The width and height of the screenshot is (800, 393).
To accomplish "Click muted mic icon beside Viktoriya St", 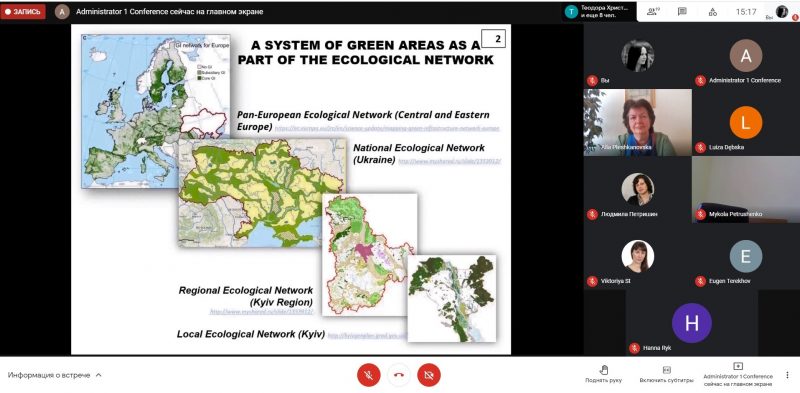I will [592, 281].
